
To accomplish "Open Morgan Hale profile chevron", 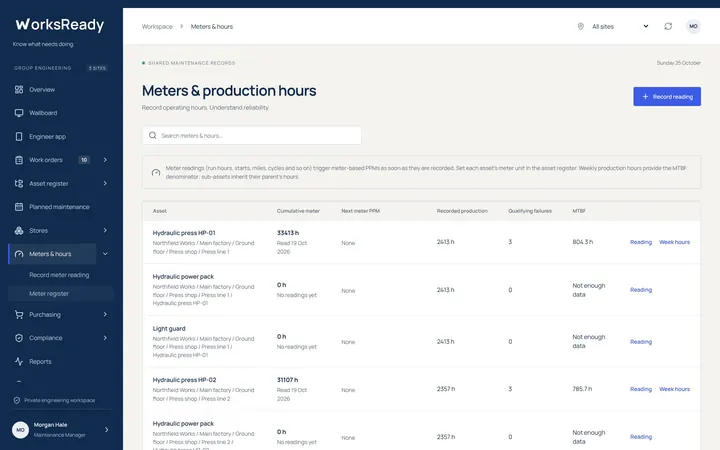I will pyautogui.click(x=107, y=430).
